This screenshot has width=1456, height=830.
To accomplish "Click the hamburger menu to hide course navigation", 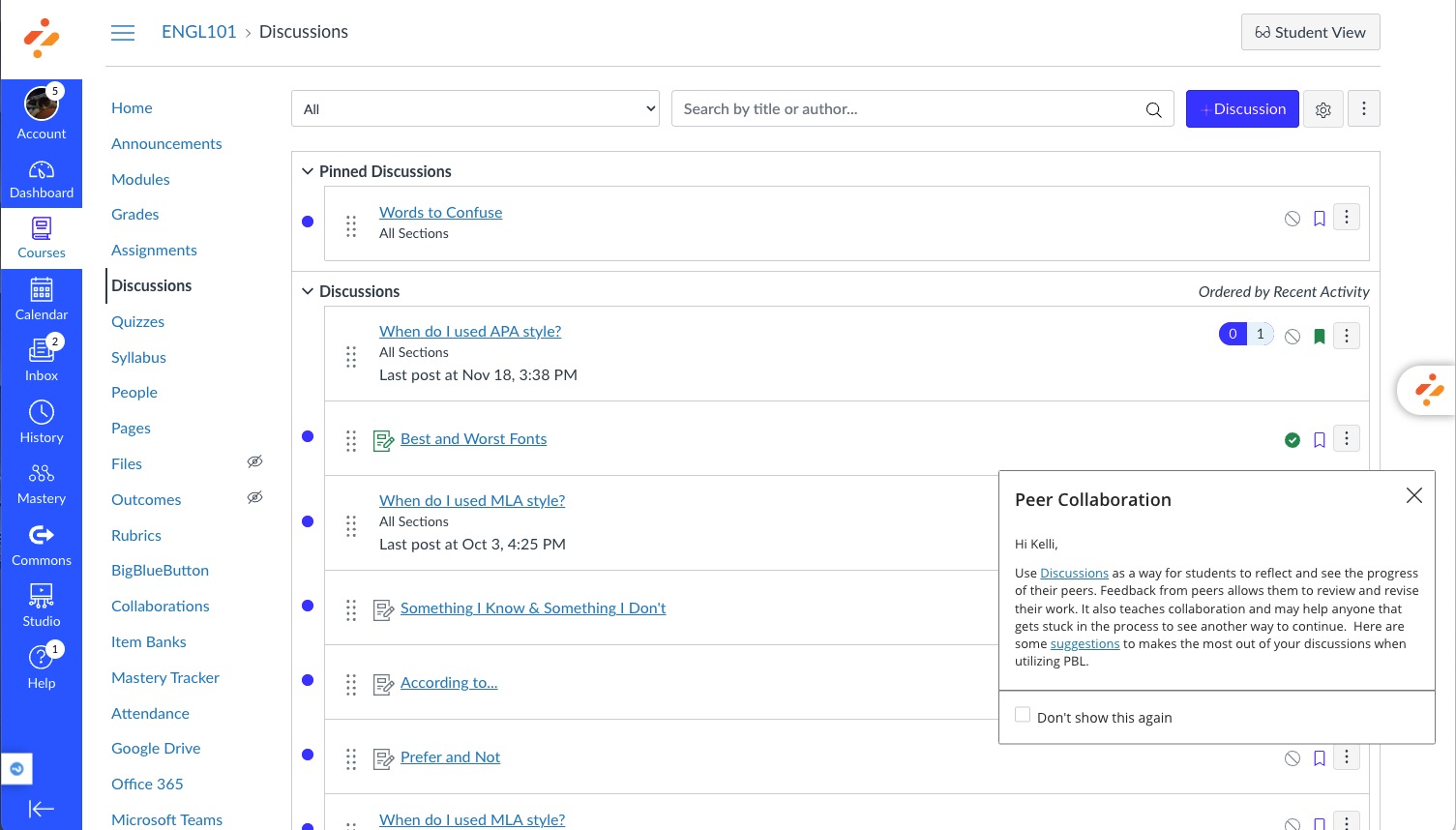I will pyautogui.click(x=123, y=33).
